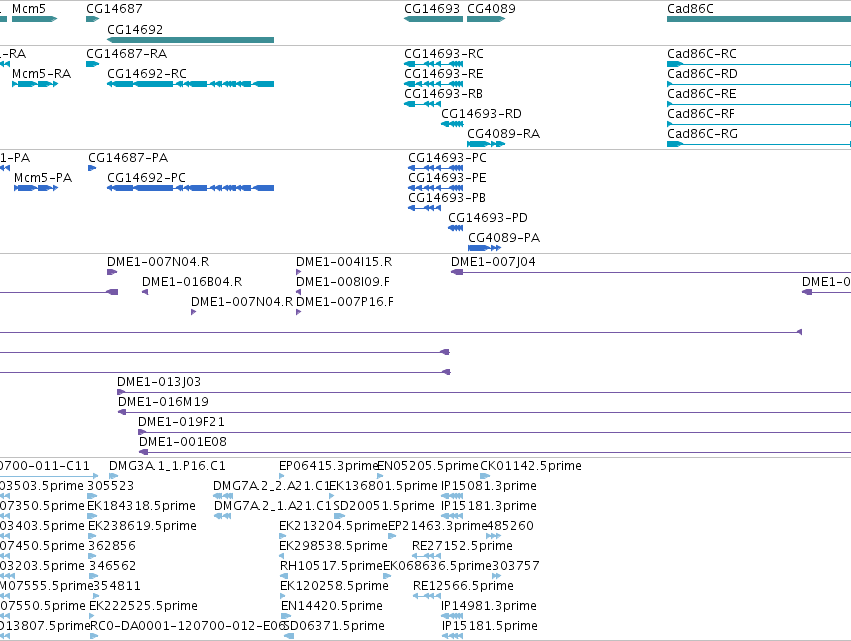Select EST 346562
This screenshot has height=641, width=851.
pos(94,576)
